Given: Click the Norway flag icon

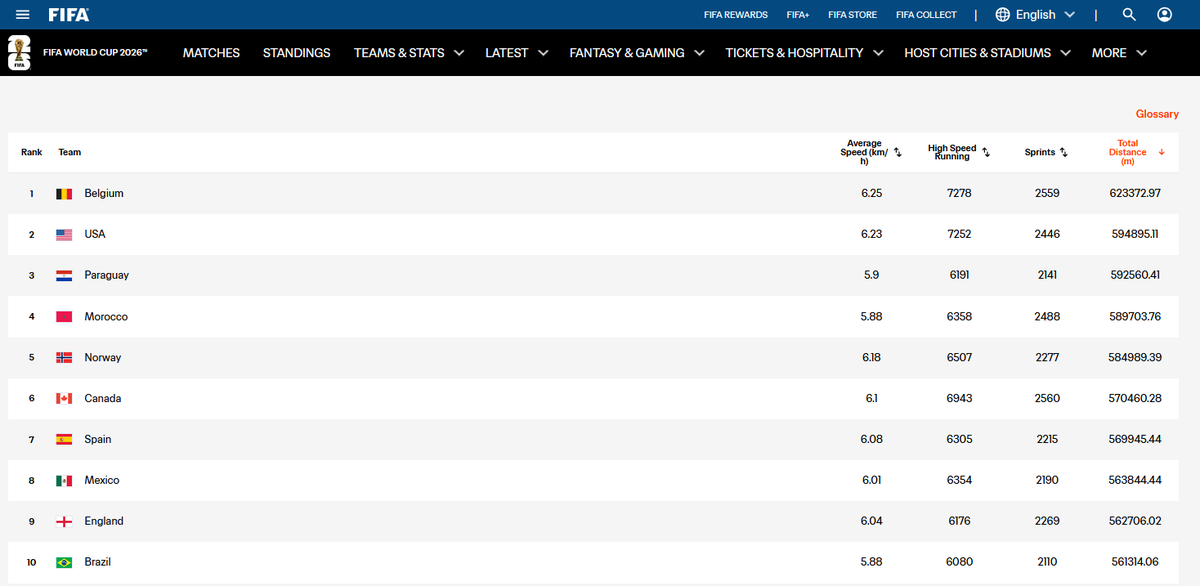Looking at the screenshot, I should point(64,357).
